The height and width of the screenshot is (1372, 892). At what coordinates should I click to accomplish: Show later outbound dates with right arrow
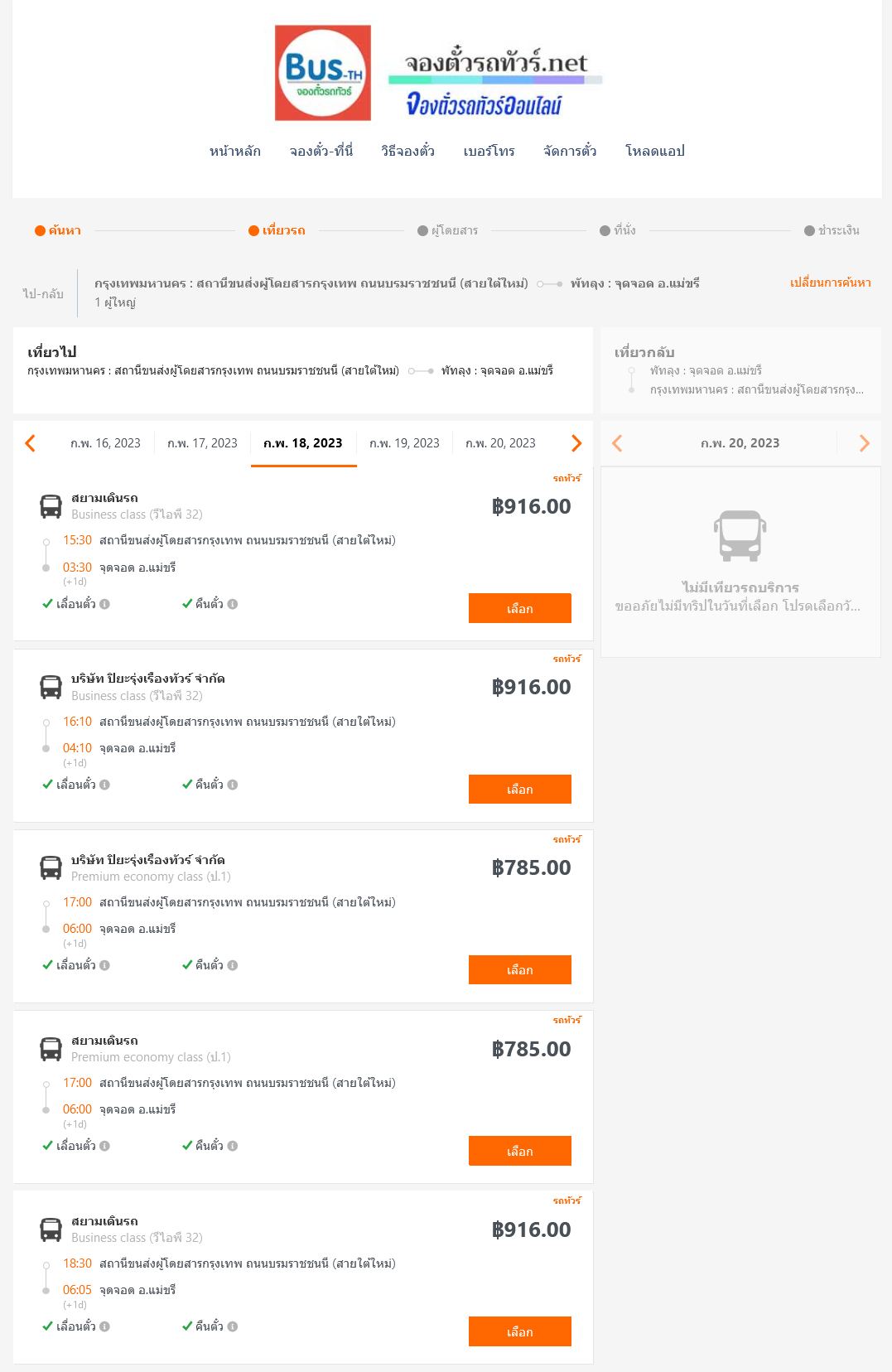(x=576, y=443)
